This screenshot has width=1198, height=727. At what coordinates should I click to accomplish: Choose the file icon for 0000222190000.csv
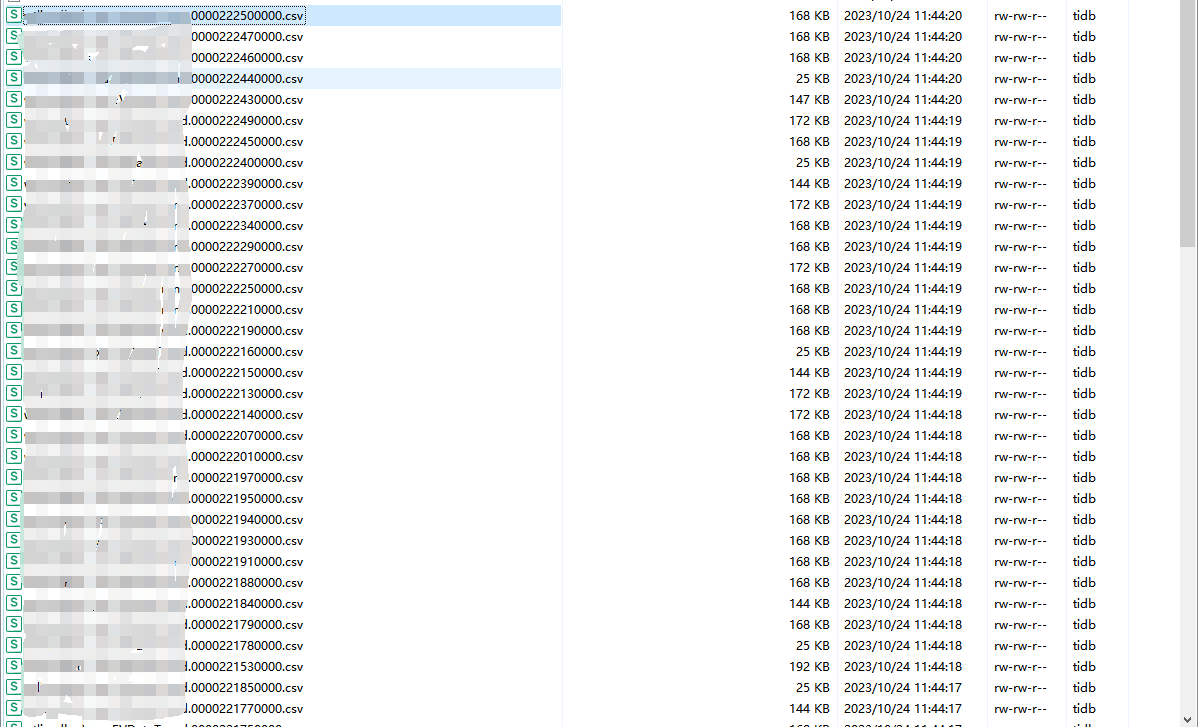click(x=14, y=330)
